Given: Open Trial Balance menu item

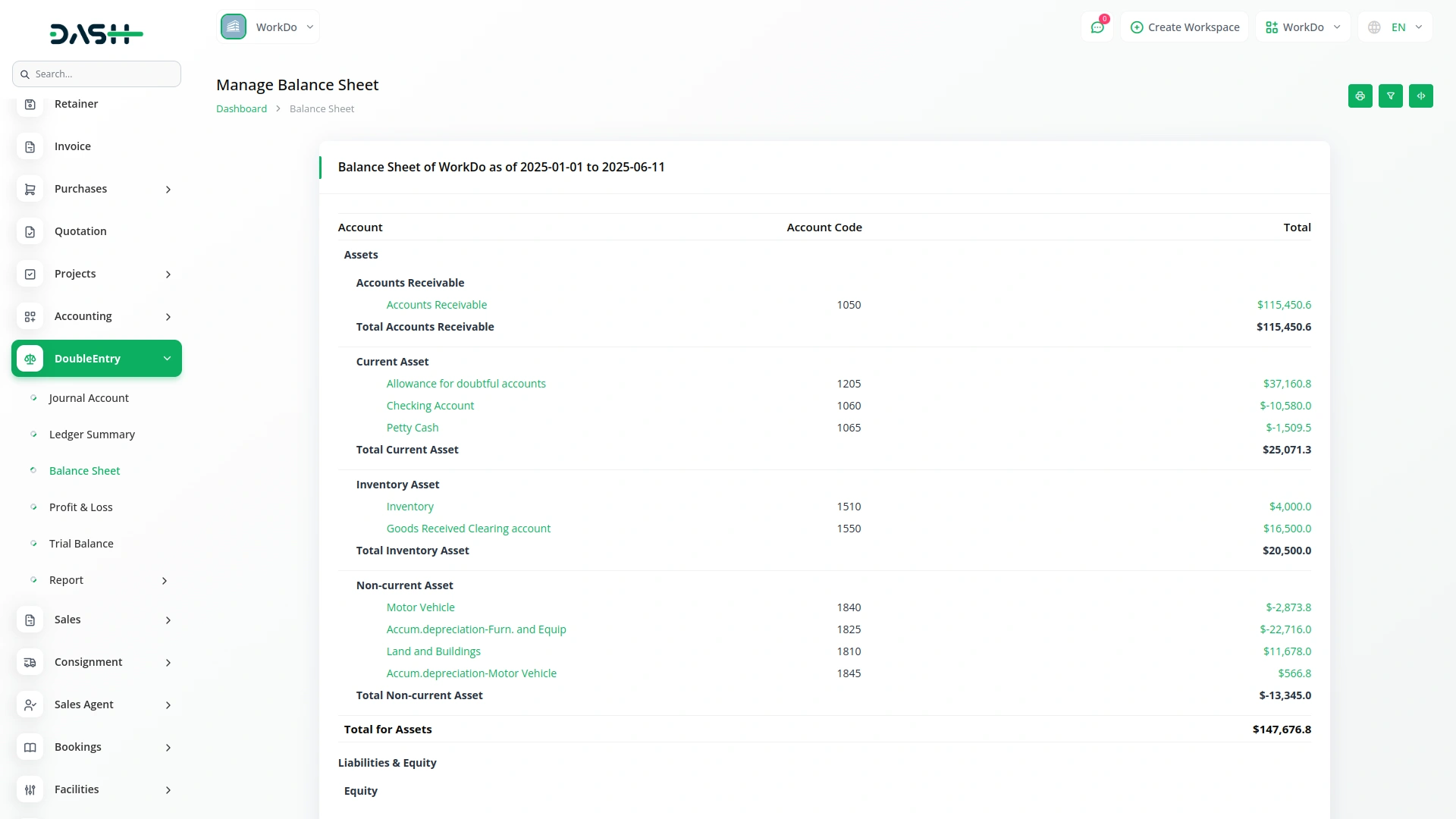Looking at the screenshot, I should (x=81, y=544).
